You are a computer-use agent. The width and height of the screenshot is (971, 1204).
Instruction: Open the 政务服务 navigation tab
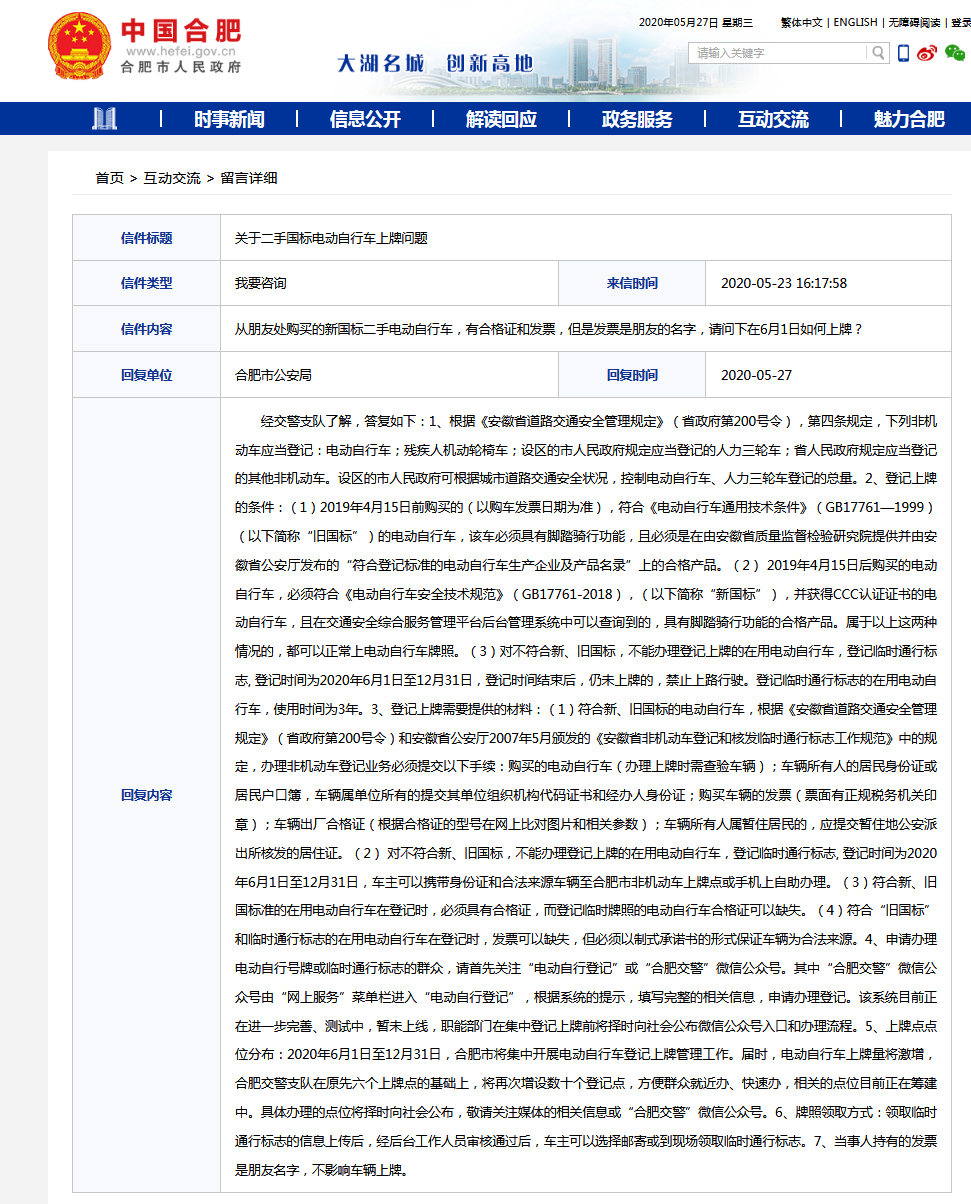tap(637, 119)
